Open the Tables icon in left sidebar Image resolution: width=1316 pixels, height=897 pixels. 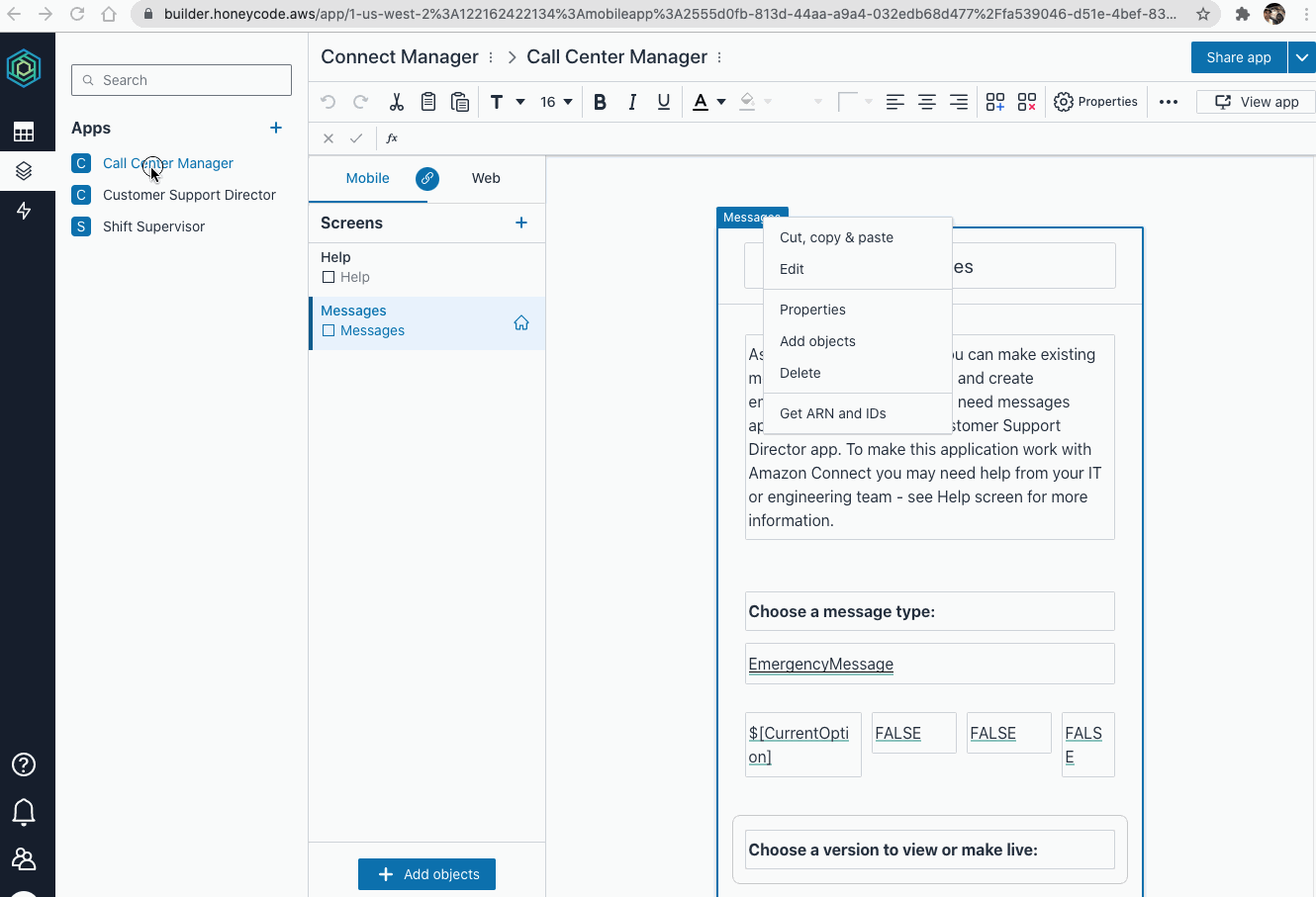24,132
